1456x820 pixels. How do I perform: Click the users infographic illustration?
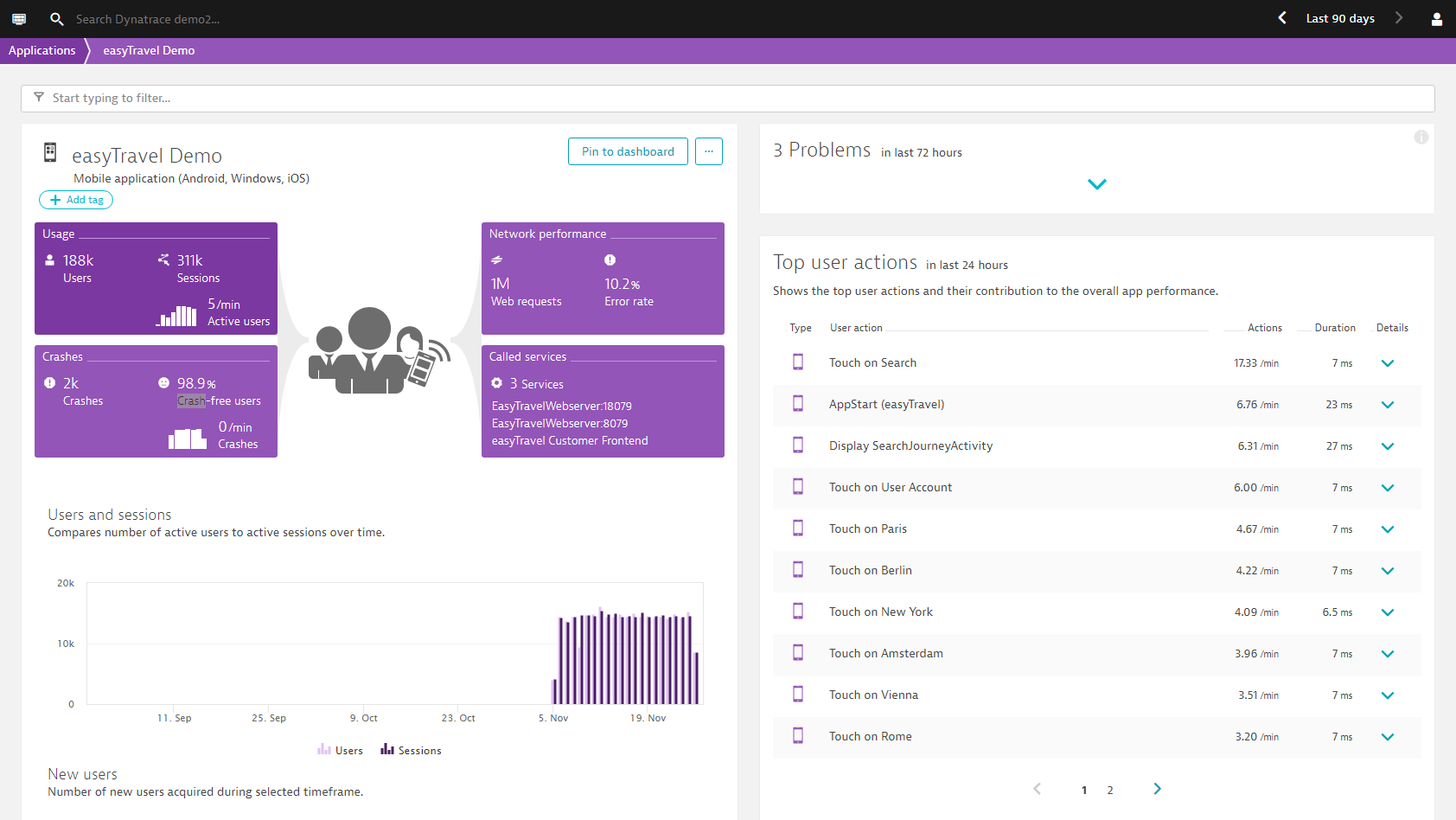(380, 350)
